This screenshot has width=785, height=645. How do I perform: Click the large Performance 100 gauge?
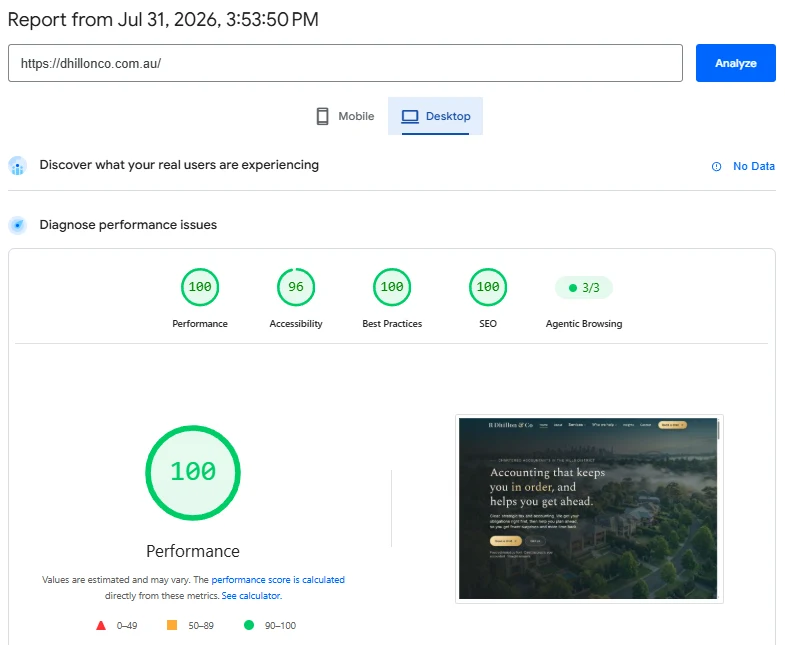(x=193, y=472)
